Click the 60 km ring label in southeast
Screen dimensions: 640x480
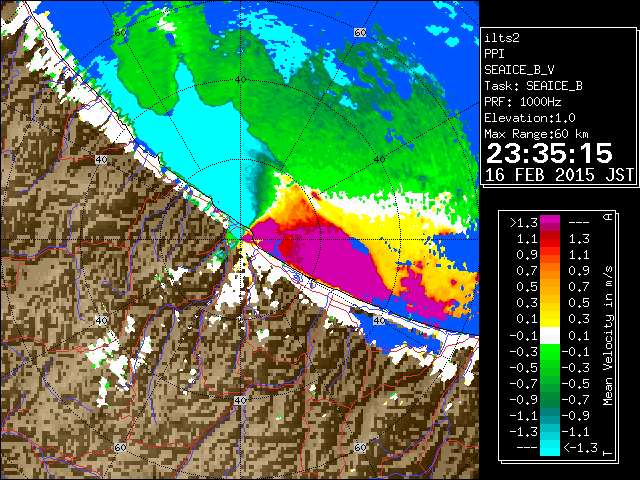[x=360, y=447]
